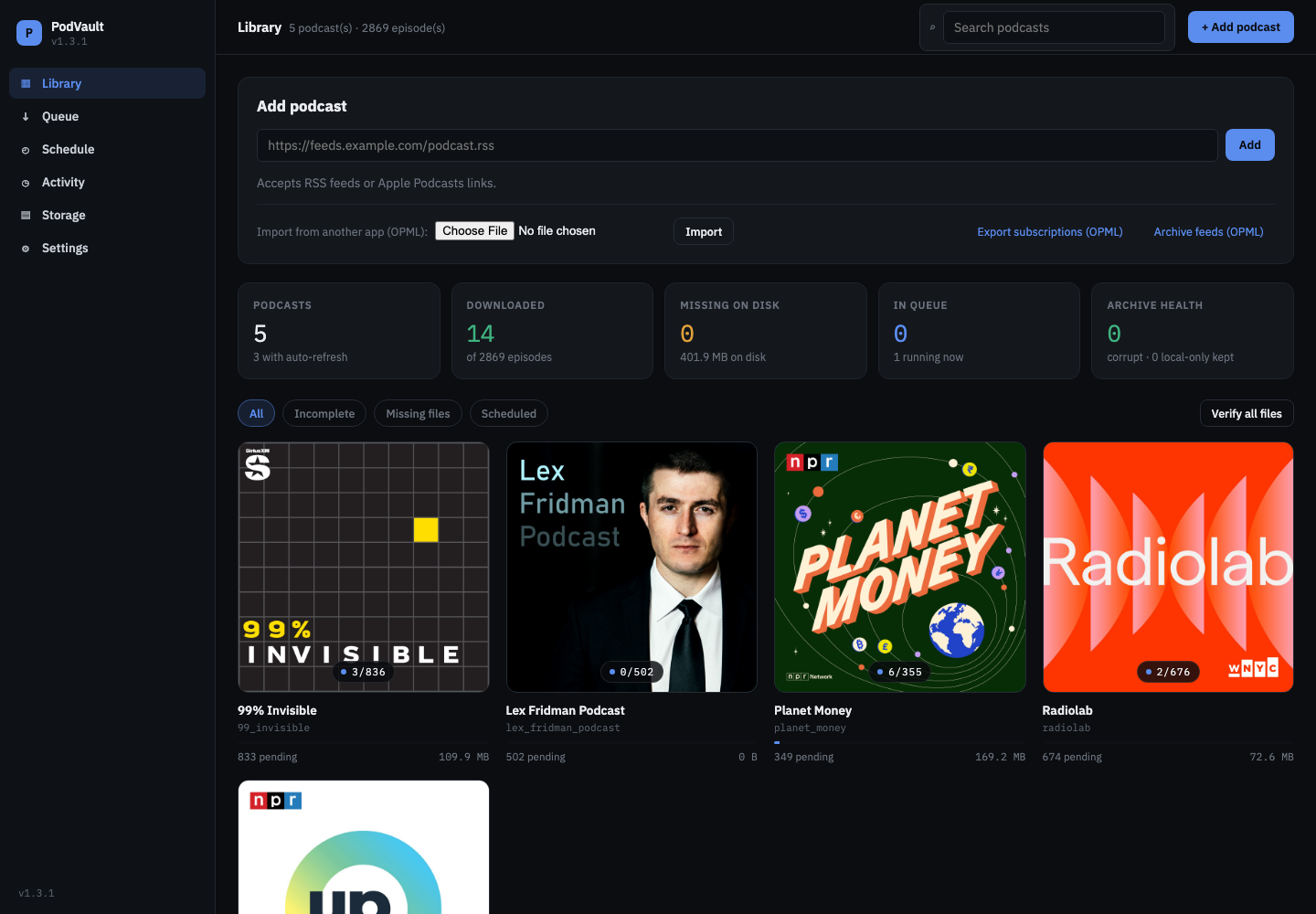Viewport: 1316px width, 914px height.
Task: Click the v1.3.1 version text at sidebar bottom
Action: click(37, 893)
